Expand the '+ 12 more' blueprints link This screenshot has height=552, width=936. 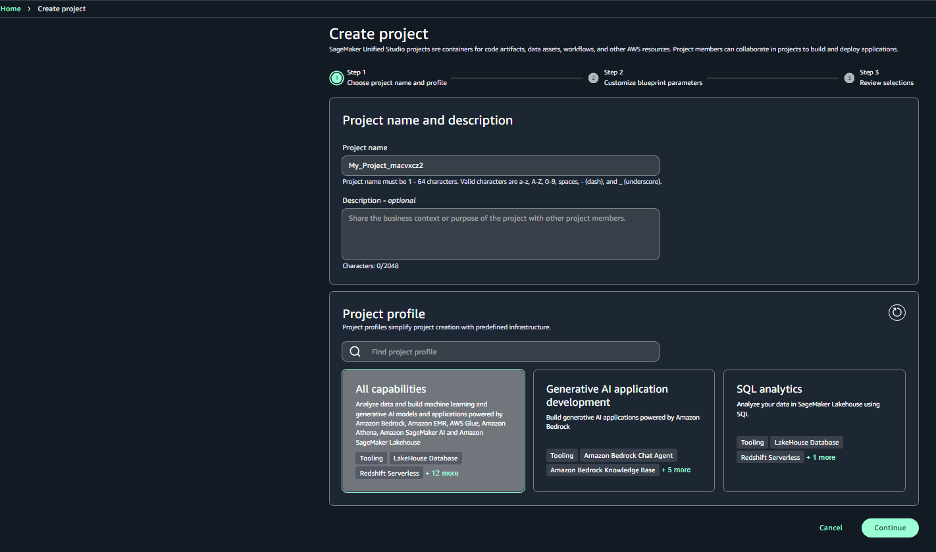tap(442, 473)
